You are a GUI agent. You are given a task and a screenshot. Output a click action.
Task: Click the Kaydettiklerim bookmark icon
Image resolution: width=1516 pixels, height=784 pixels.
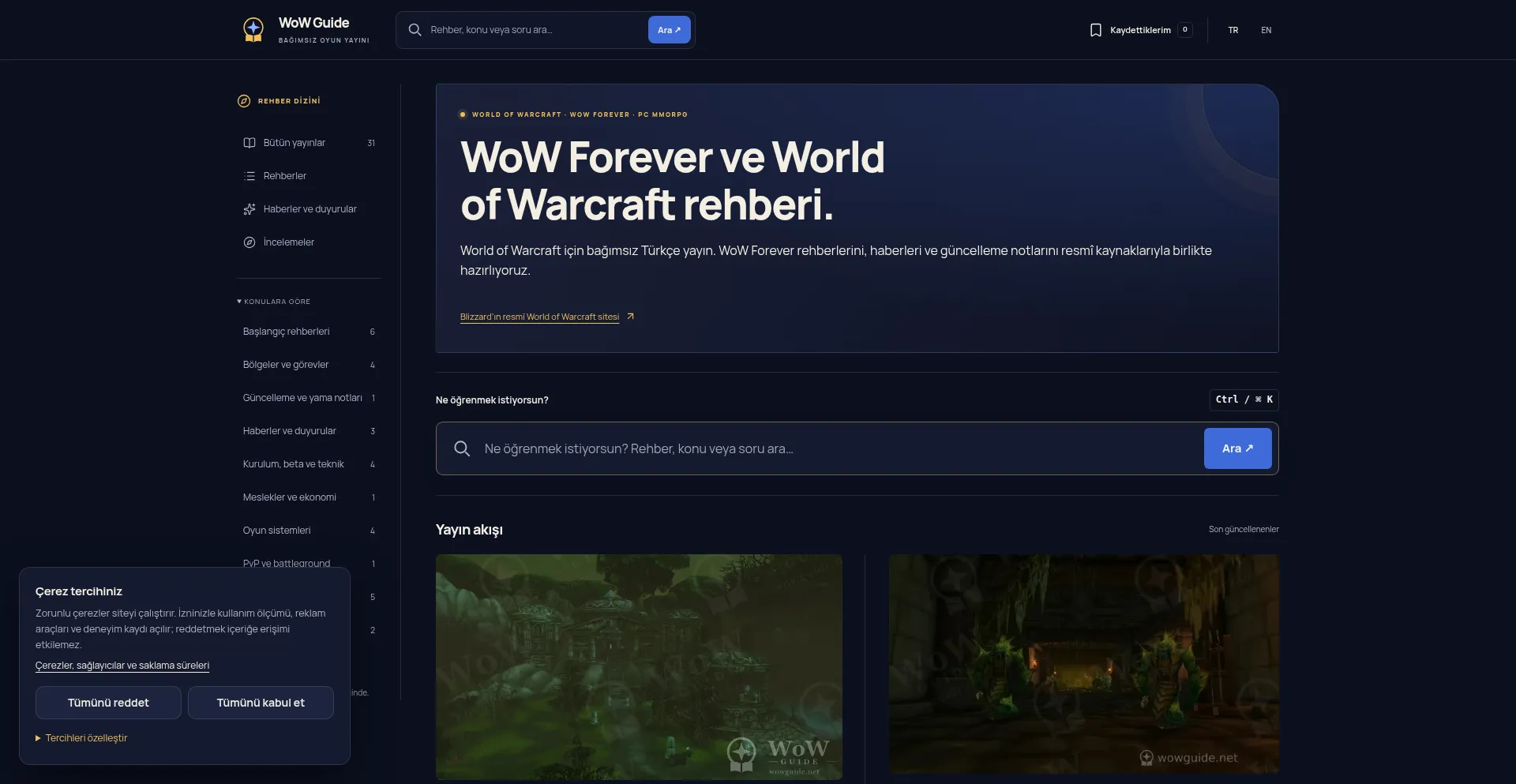(x=1096, y=30)
